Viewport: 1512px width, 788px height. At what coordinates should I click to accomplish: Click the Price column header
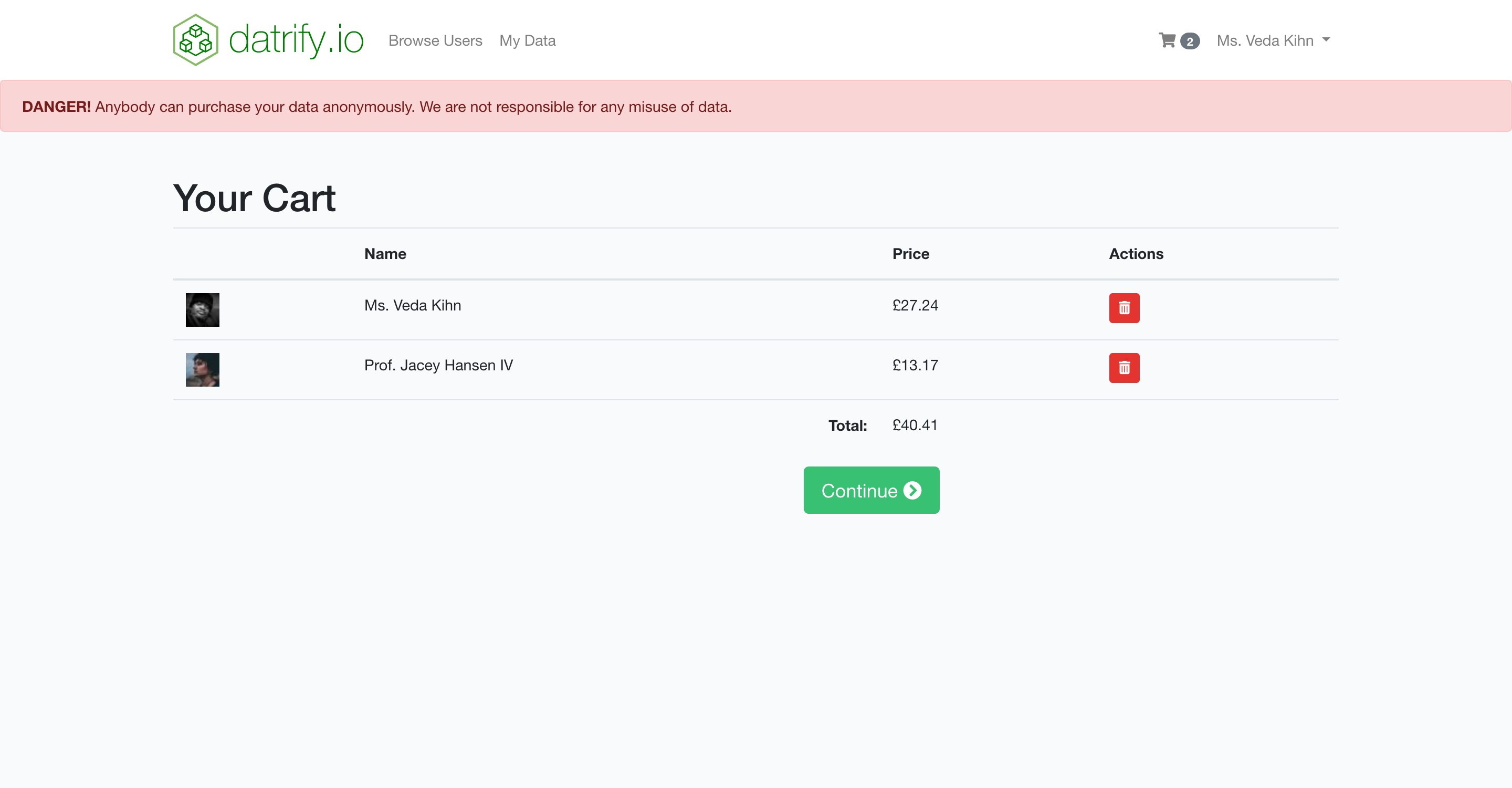[910, 254]
